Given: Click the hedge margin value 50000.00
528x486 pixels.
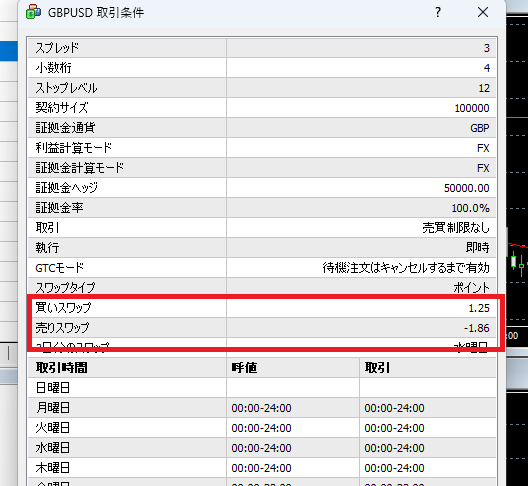Looking at the screenshot, I should point(466,188).
